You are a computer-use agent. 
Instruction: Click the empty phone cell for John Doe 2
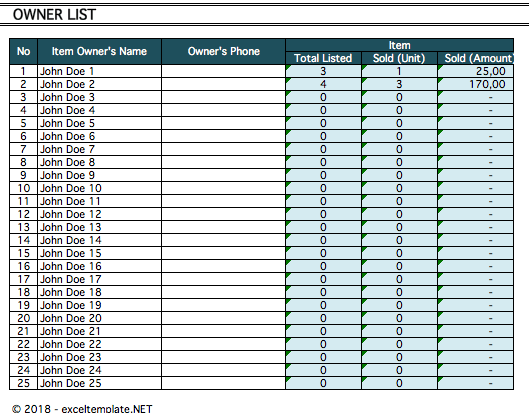pyautogui.click(x=223, y=84)
